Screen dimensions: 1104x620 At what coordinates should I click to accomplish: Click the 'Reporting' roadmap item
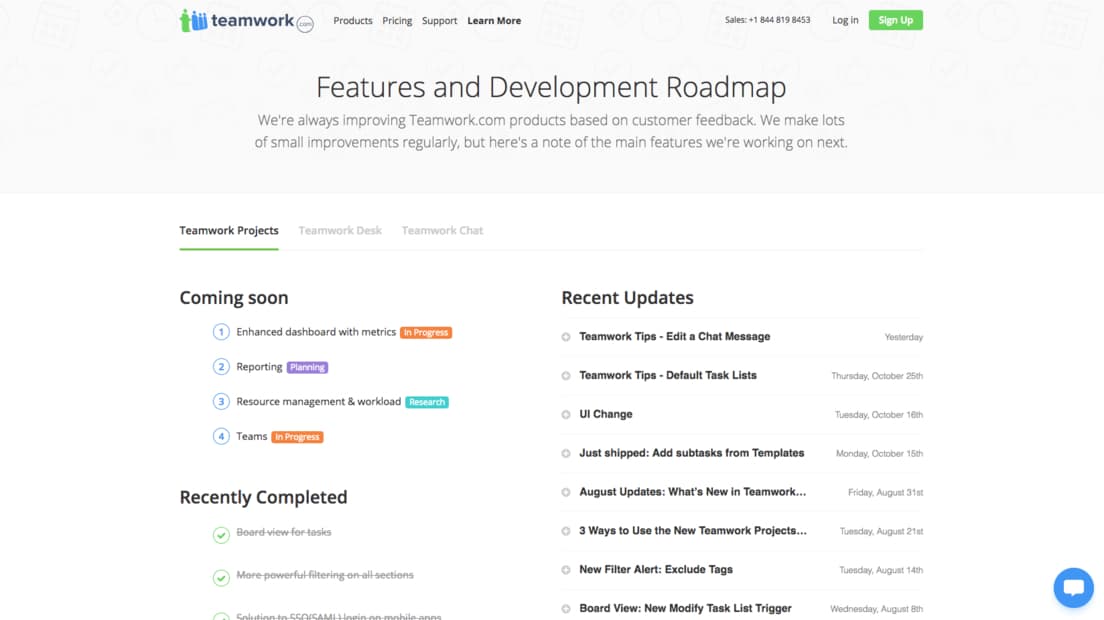[x=259, y=367]
